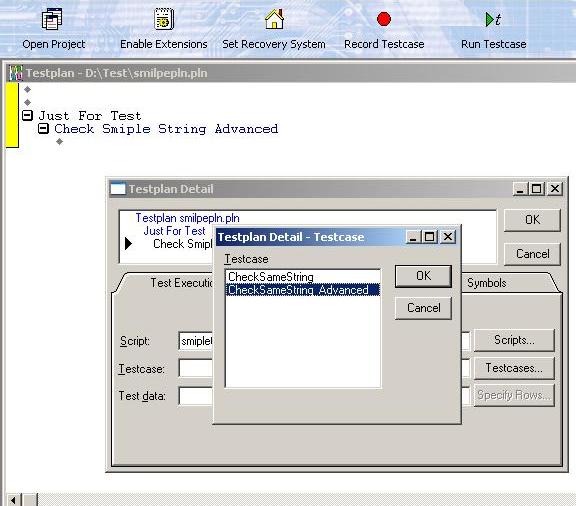Collapse Check Smiple String Advanced node

pyautogui.click(x=43, y=129)
